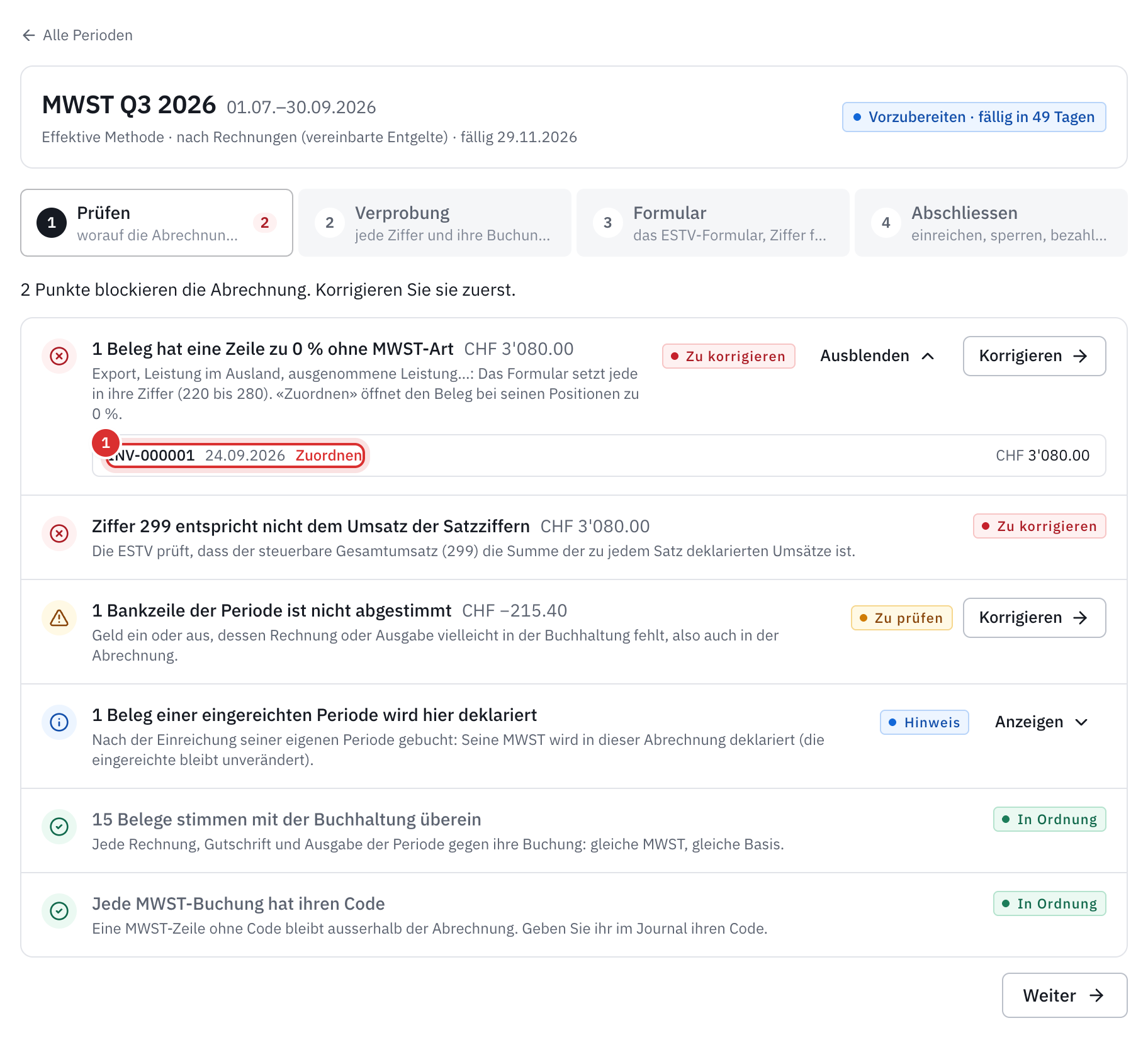Open the Prüfen step tab

pos(157,223)
